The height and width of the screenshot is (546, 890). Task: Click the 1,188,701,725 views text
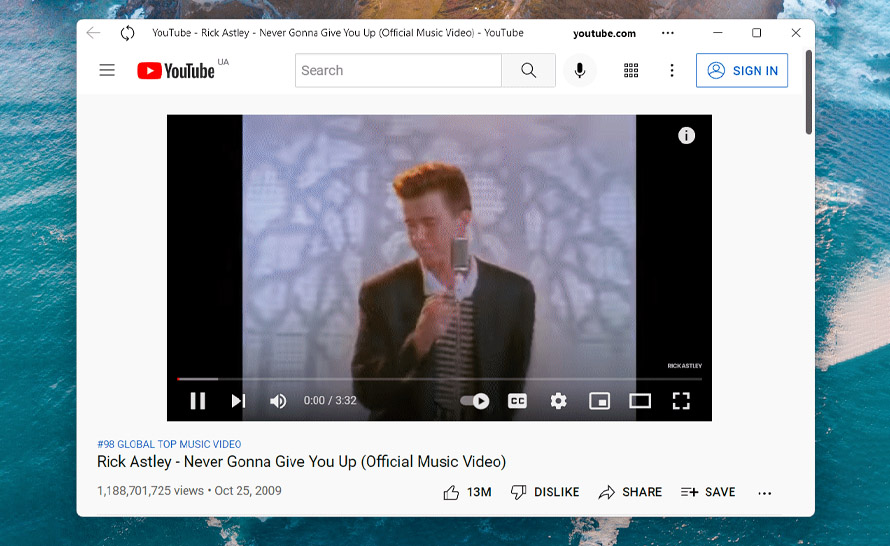[150, 490]
